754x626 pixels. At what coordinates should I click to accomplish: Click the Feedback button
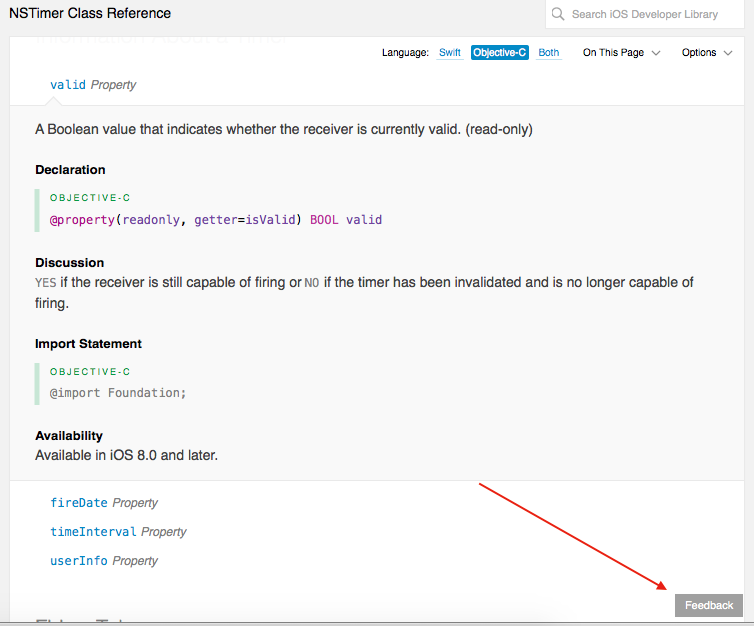709,605
